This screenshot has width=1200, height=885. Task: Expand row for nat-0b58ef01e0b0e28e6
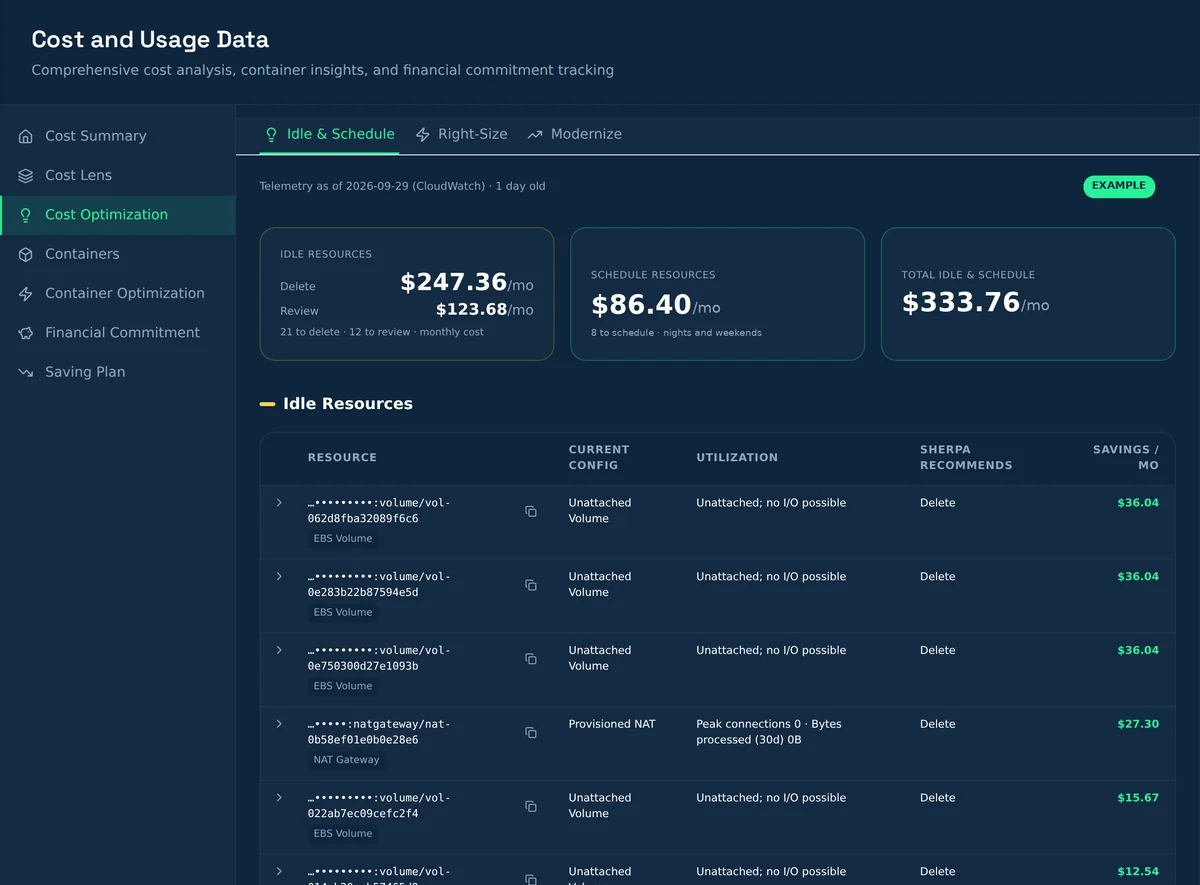(279, 723)
